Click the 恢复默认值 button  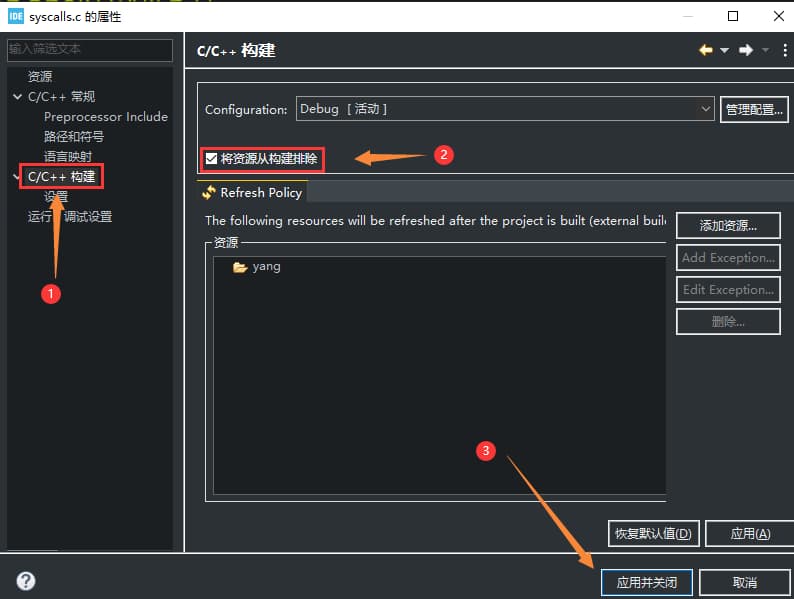[x=653, y=533]
